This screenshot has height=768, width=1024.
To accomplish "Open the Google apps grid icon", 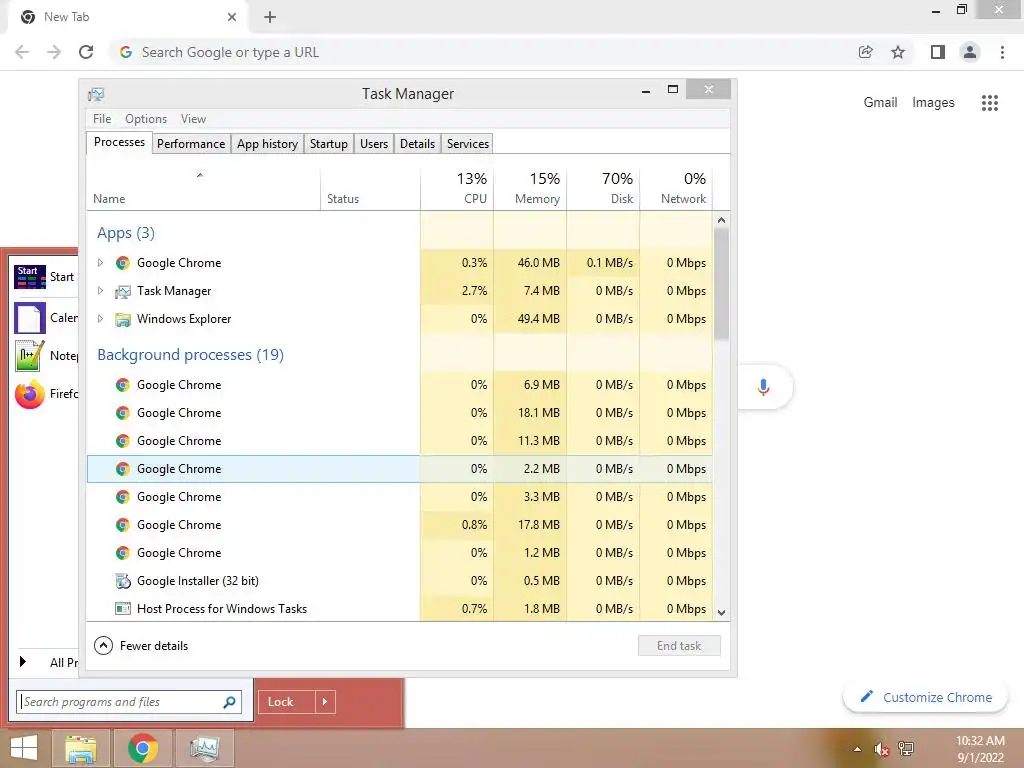I will click(989, 103).
